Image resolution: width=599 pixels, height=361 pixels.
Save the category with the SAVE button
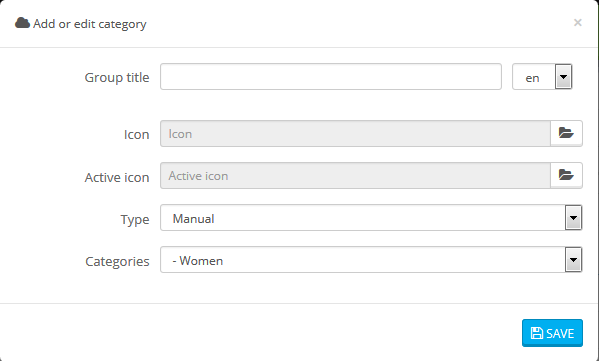(x=552, y=333)
